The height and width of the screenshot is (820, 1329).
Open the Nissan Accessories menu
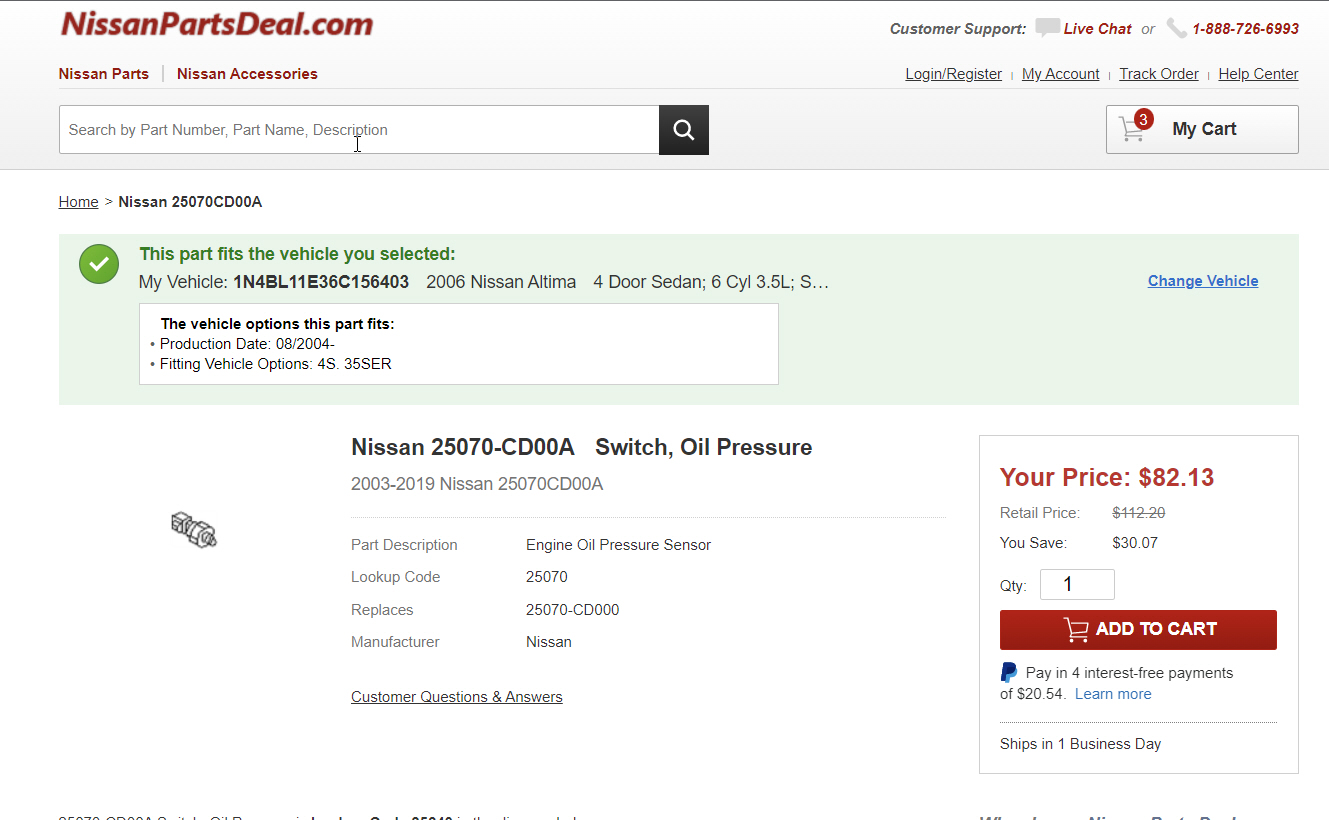(247, 74)
